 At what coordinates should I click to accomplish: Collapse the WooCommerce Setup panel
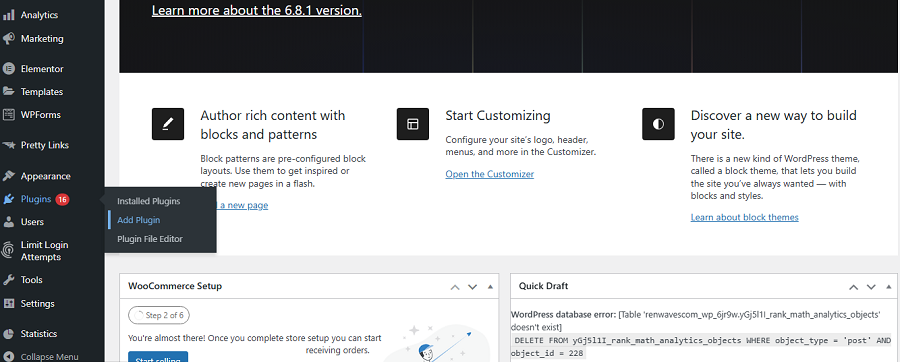click(490, 287)
